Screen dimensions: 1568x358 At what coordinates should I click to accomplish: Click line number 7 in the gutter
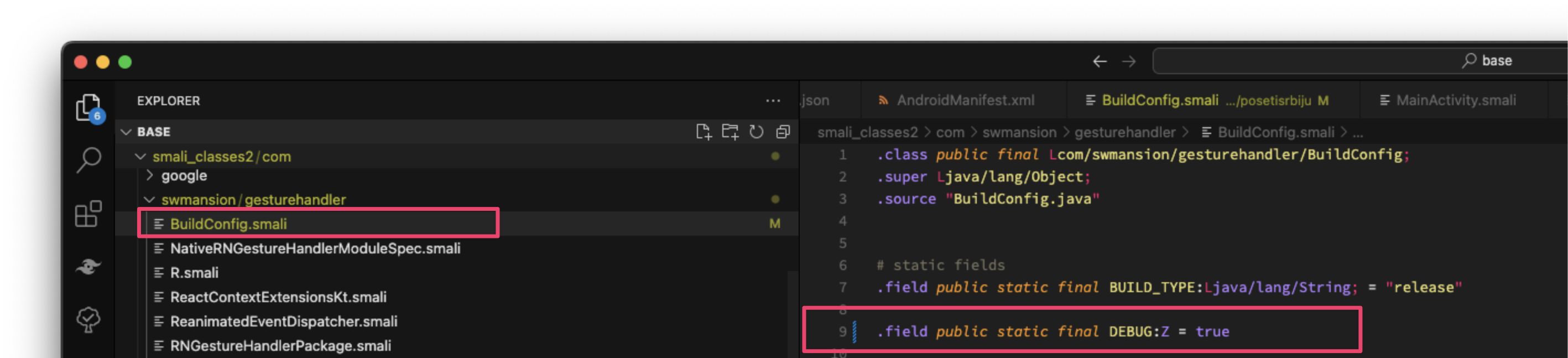[842, 287]
